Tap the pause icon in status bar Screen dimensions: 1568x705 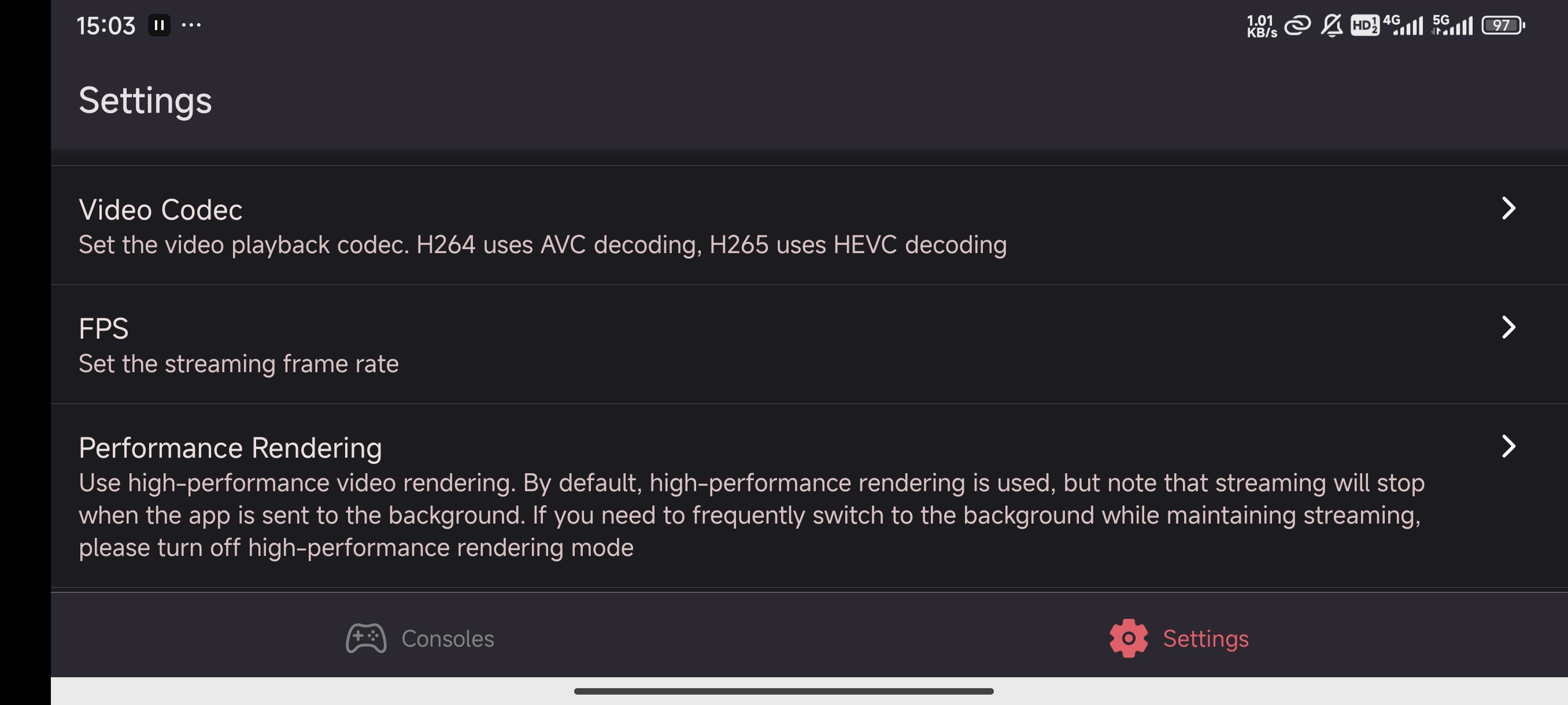(159, 25)
